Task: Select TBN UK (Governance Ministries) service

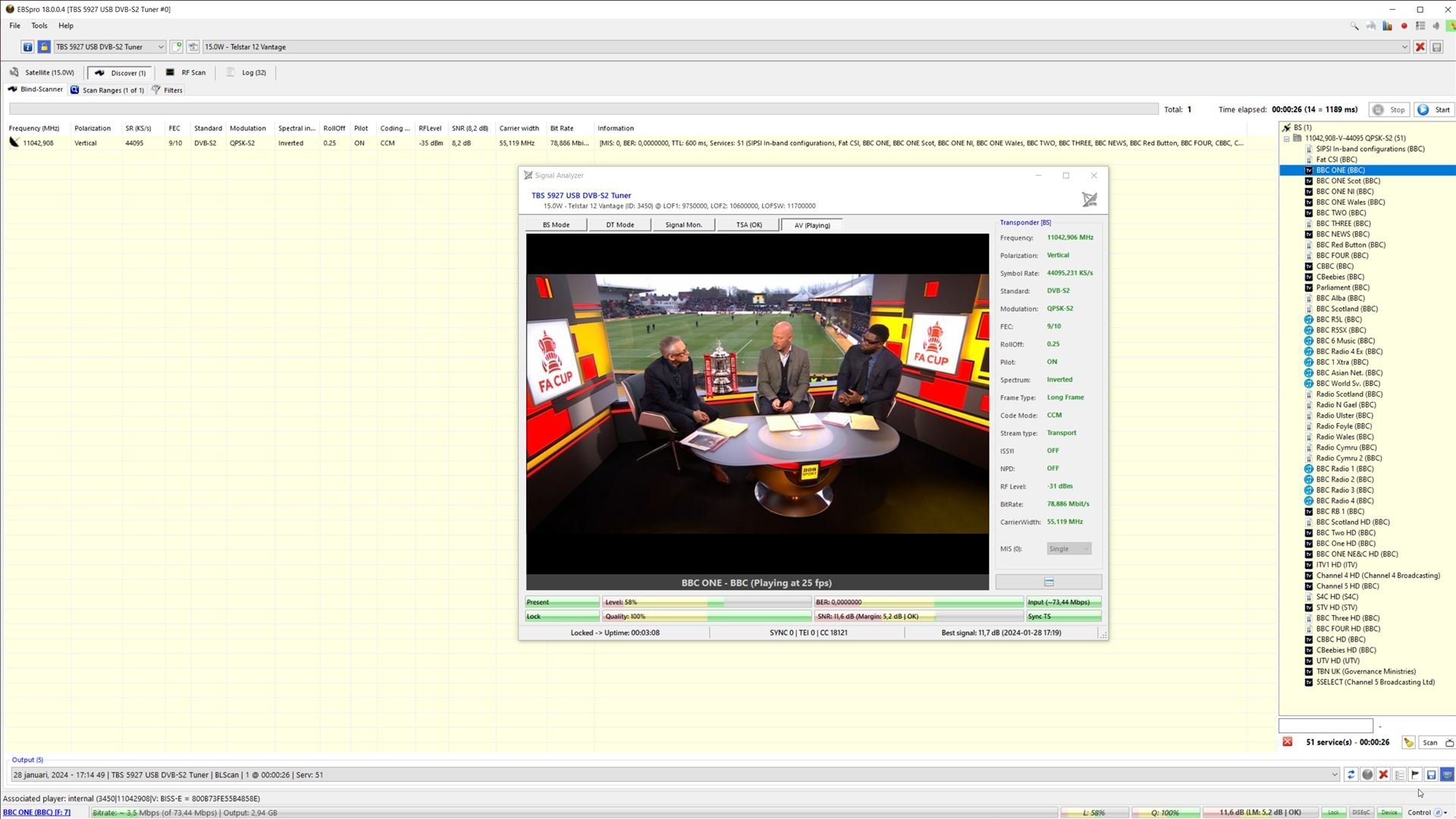Action: [1366, 672]
